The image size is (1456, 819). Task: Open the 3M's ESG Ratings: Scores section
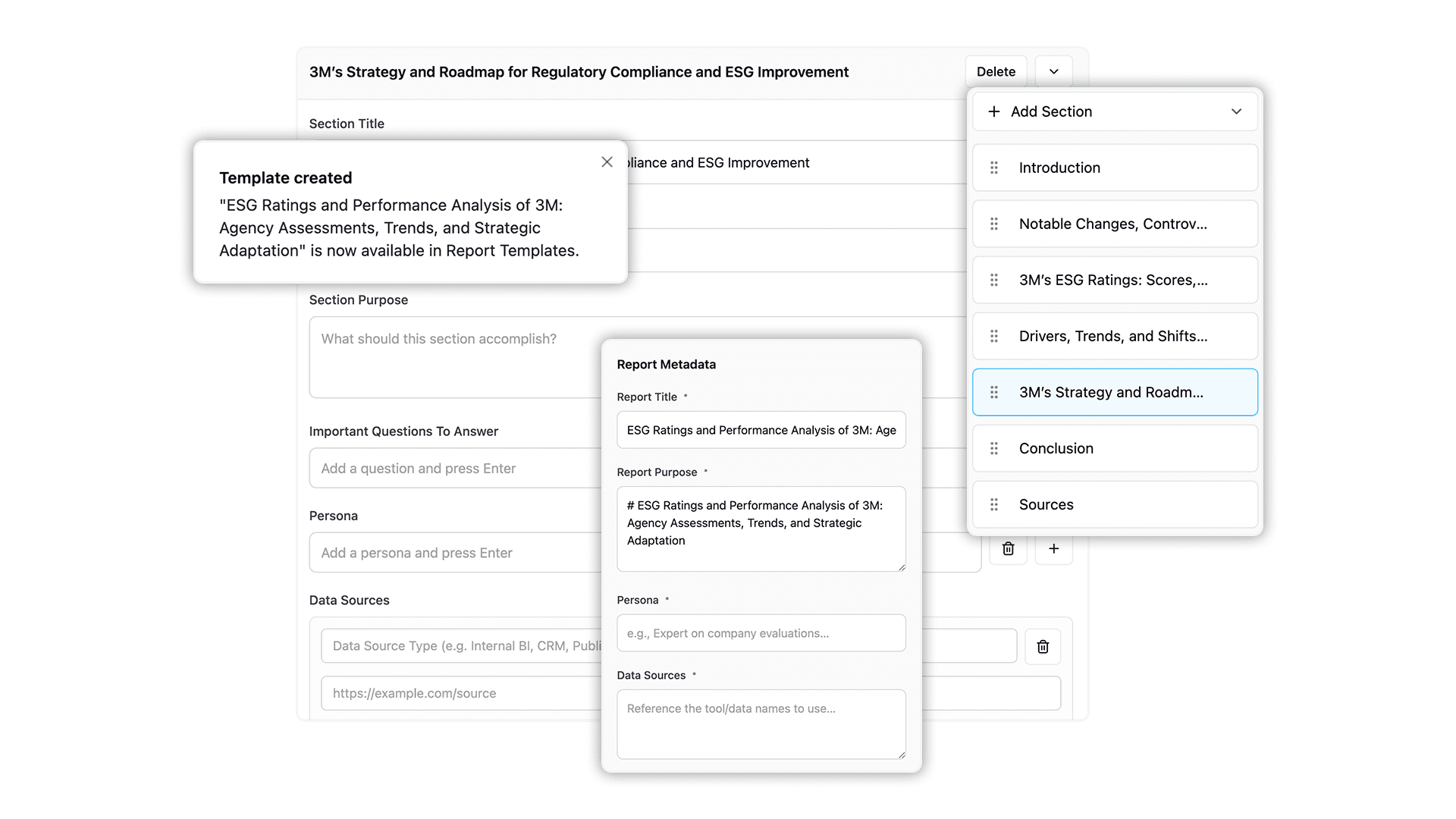coord(1116,280)
